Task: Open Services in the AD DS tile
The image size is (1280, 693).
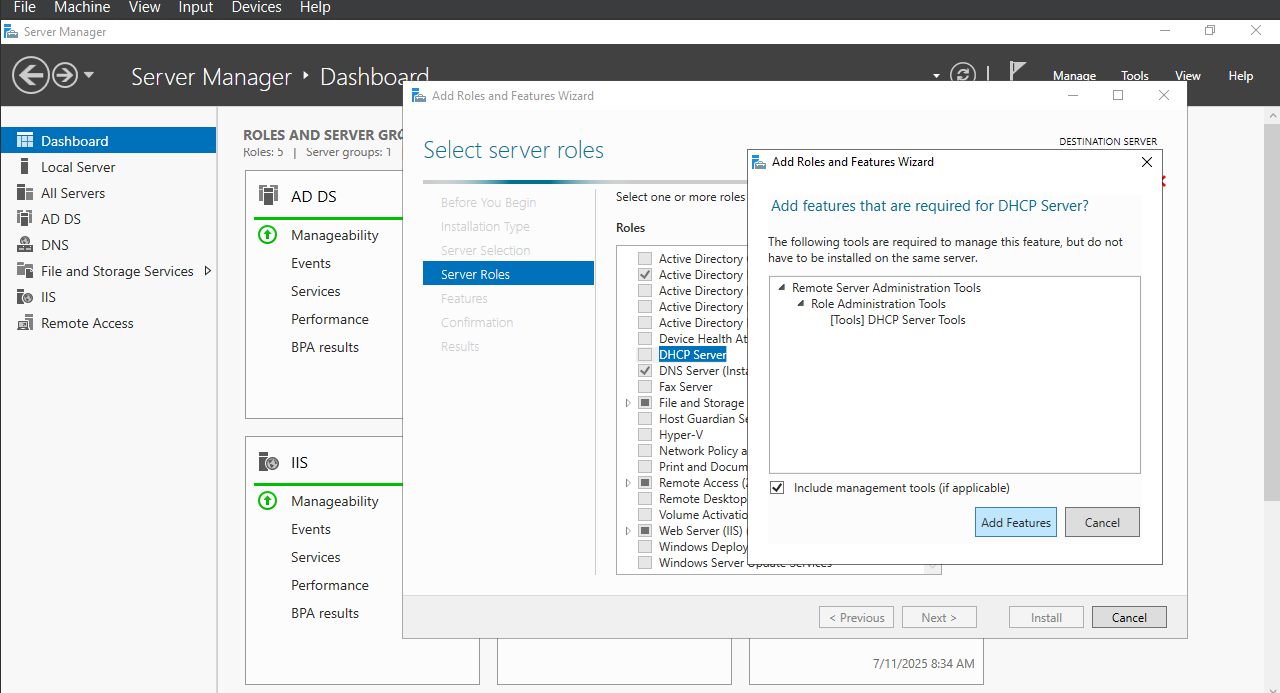Action: [x=316, y=291]
